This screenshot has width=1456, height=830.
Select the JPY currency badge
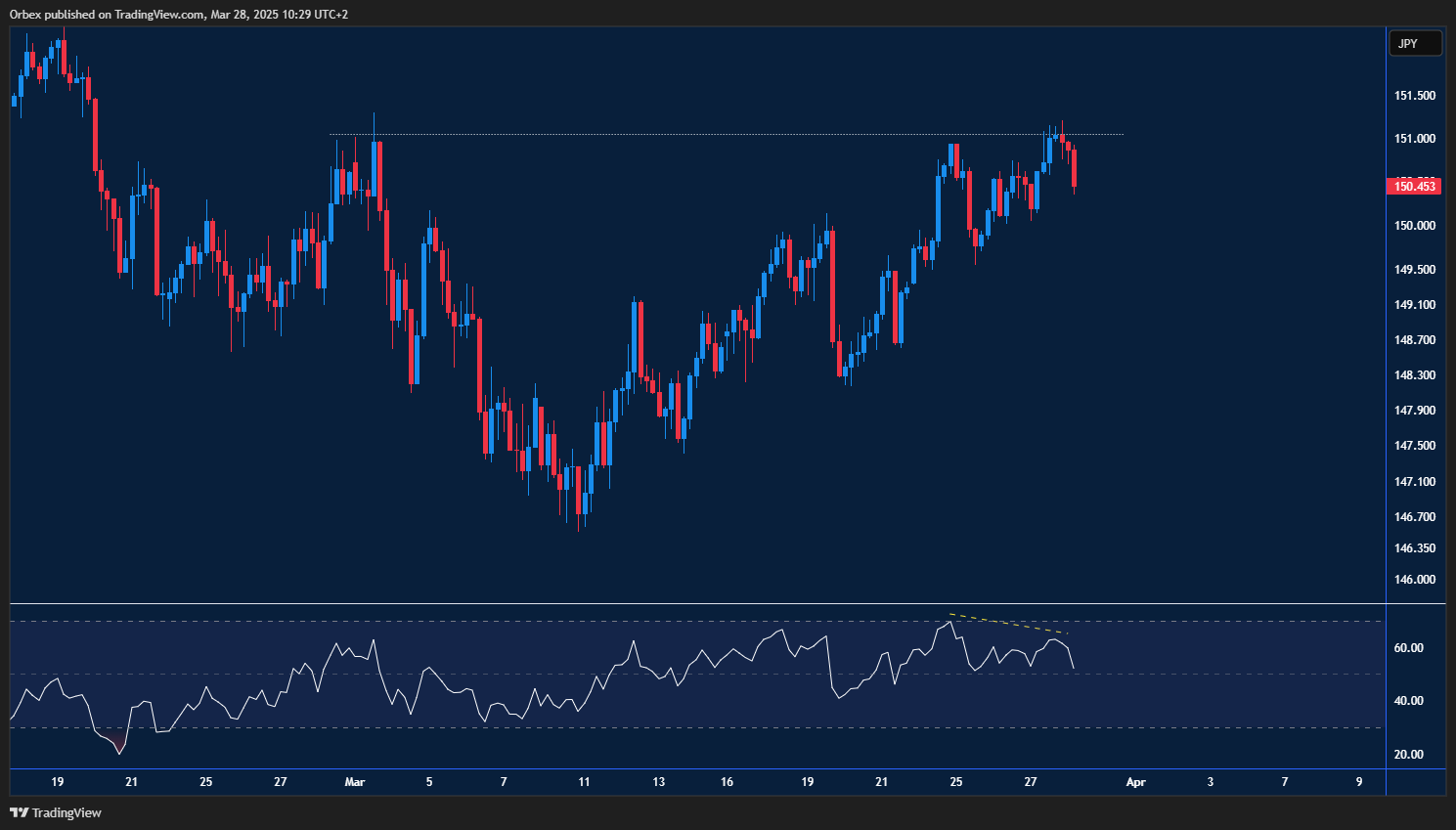click(1415, 43)
